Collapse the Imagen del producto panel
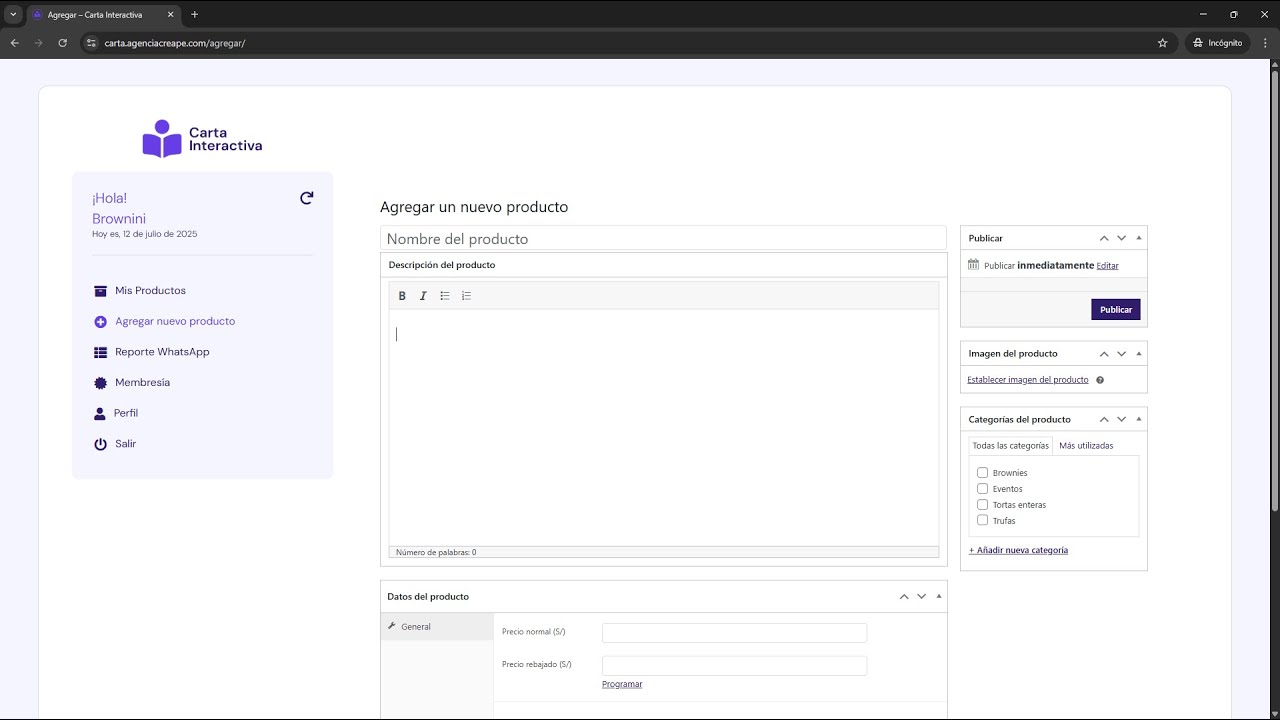The image size is (1280, 720). pos(1139,354)
